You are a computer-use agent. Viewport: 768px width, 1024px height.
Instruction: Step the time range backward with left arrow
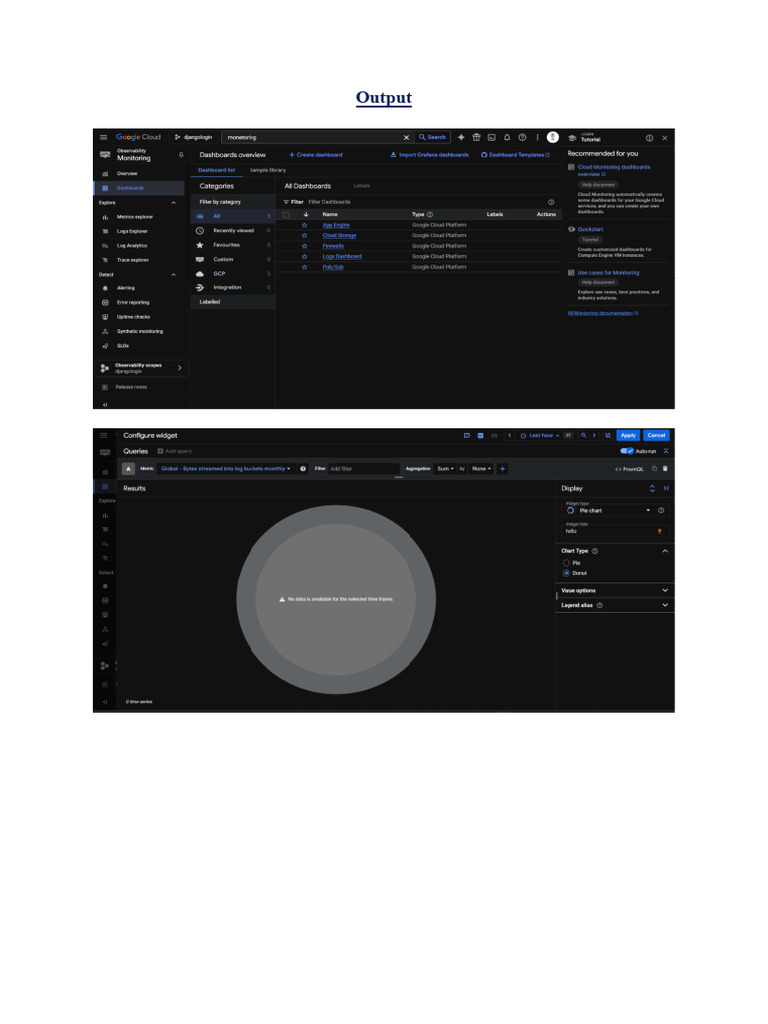point(509,435)
